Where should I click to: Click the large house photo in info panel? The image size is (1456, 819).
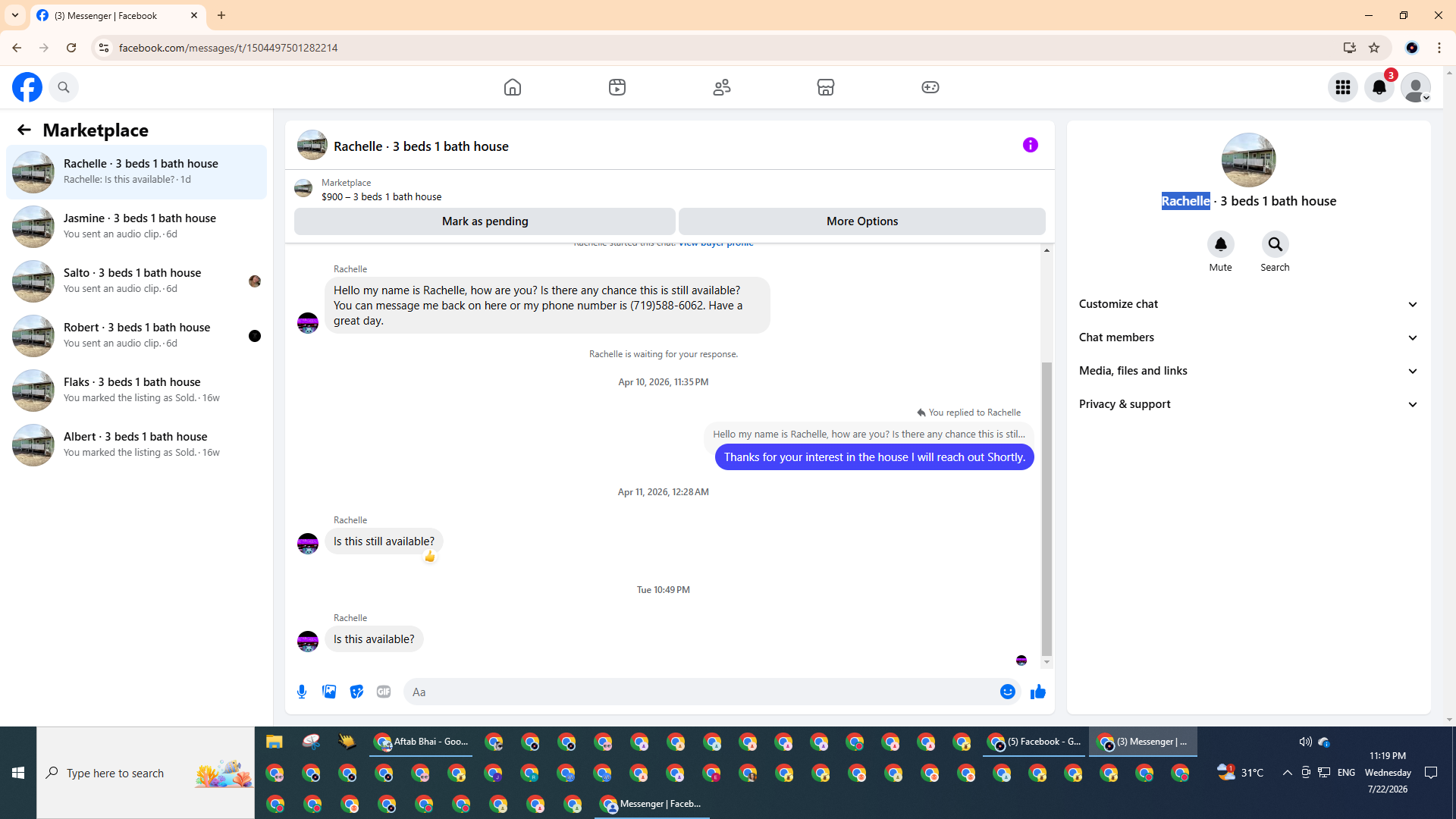(1249, 160)
